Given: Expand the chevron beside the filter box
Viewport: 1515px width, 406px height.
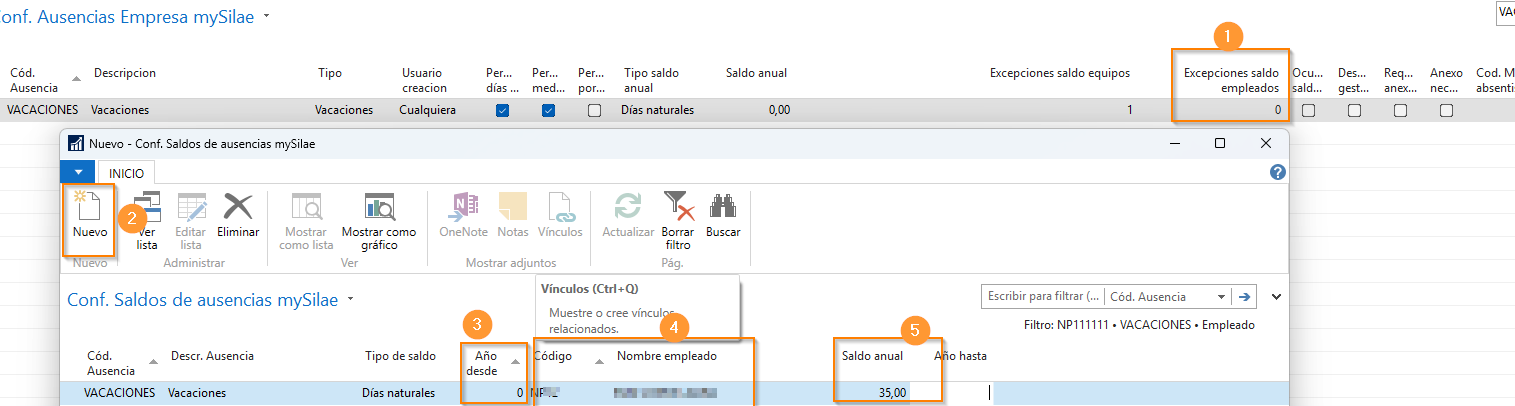Looking at the screenshot, I should click(1276, 296).
